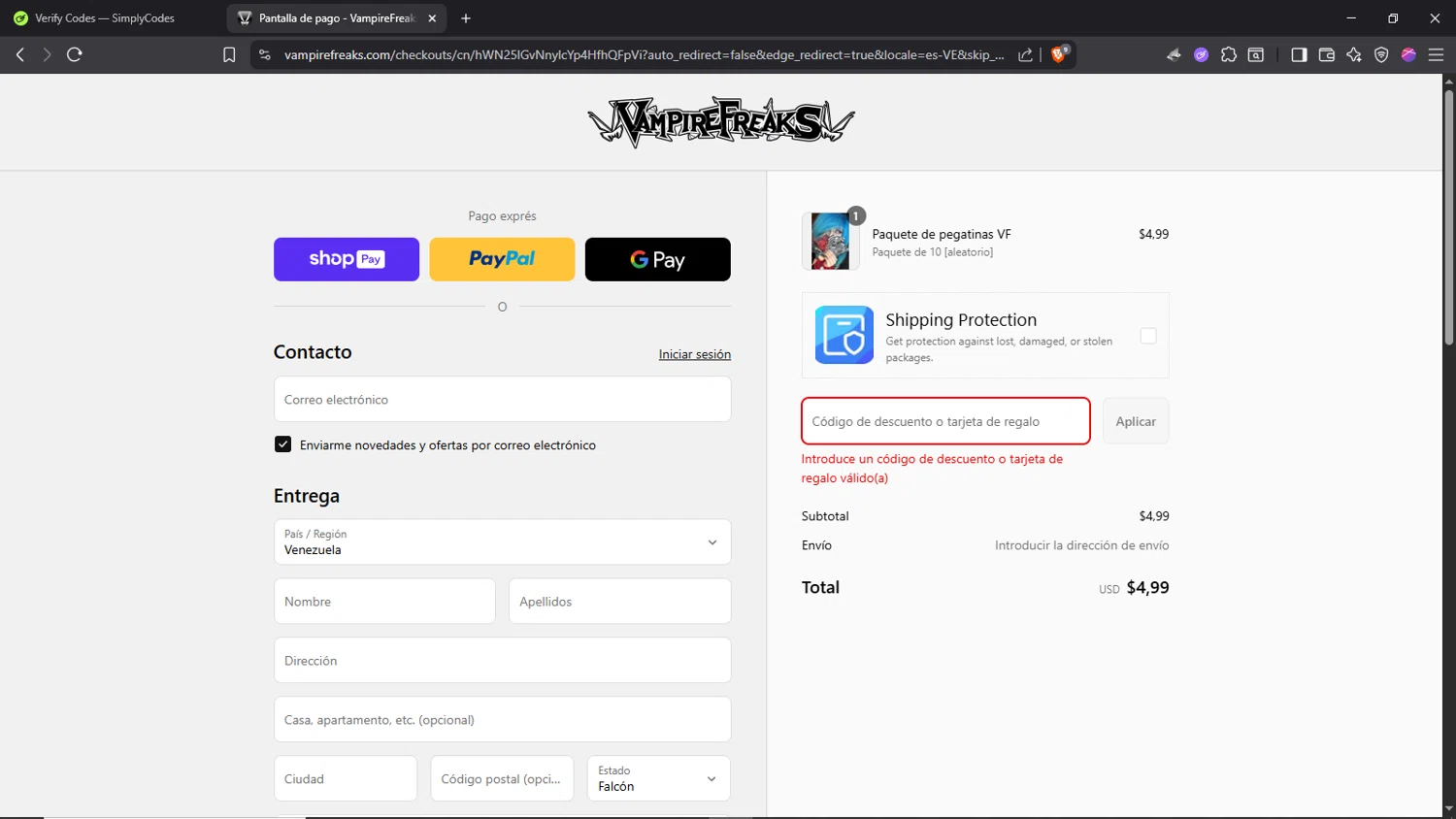
Task: Click the purple orb profile icon
Action: [x=1408, y=54]
